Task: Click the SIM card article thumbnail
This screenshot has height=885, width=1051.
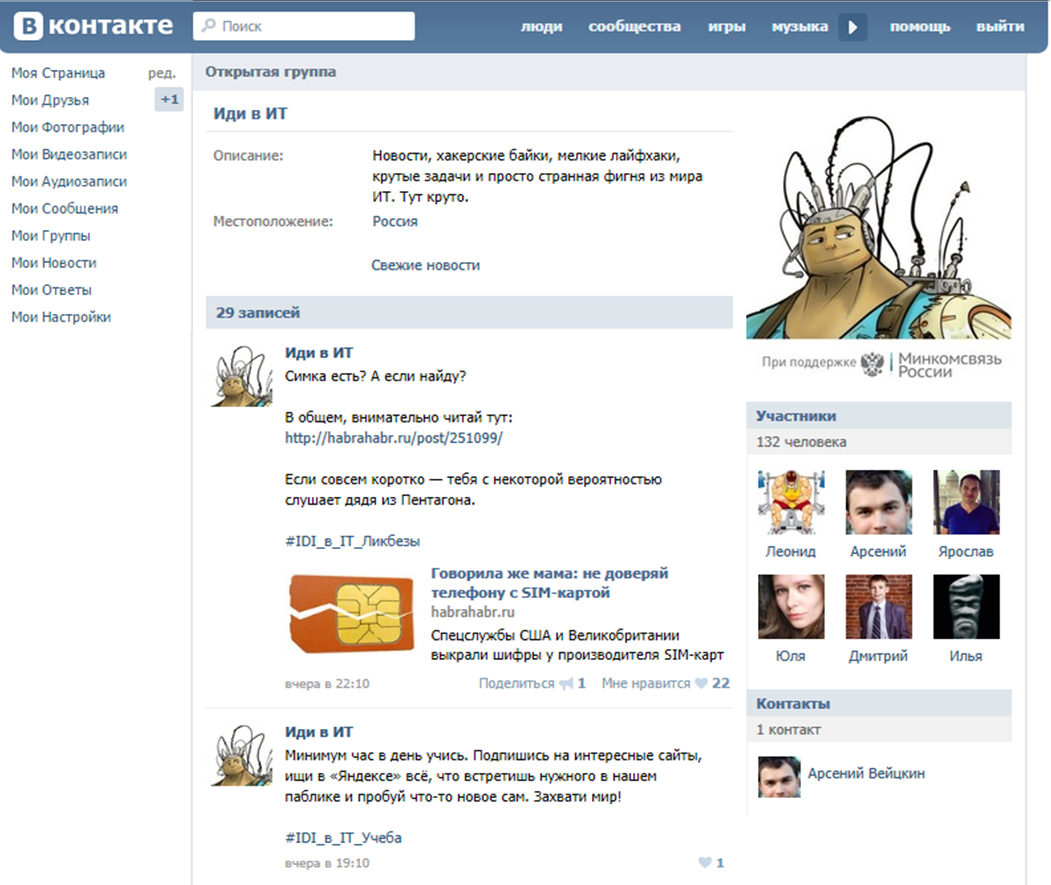Action: coord(351,610)
